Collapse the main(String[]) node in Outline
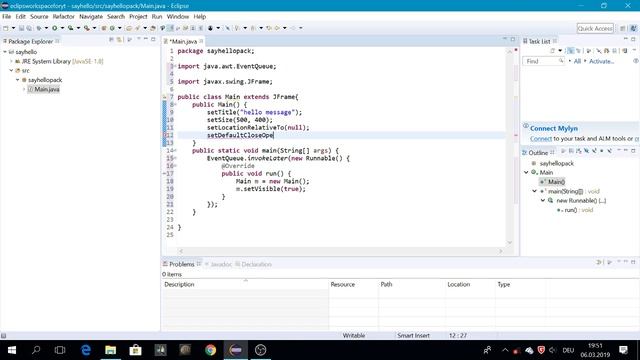The width and height of the screenshot is (640, 360). 534,191
